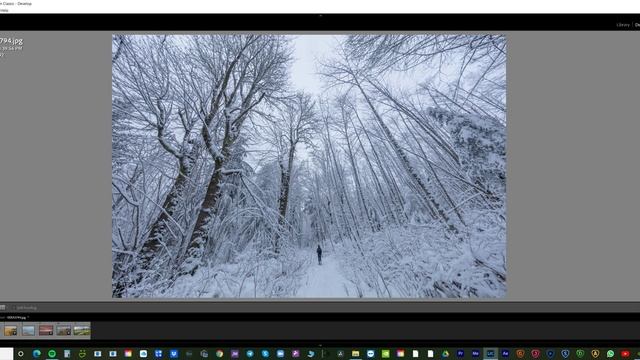Enable the Soft Proofing checkbox

point(14,308)
